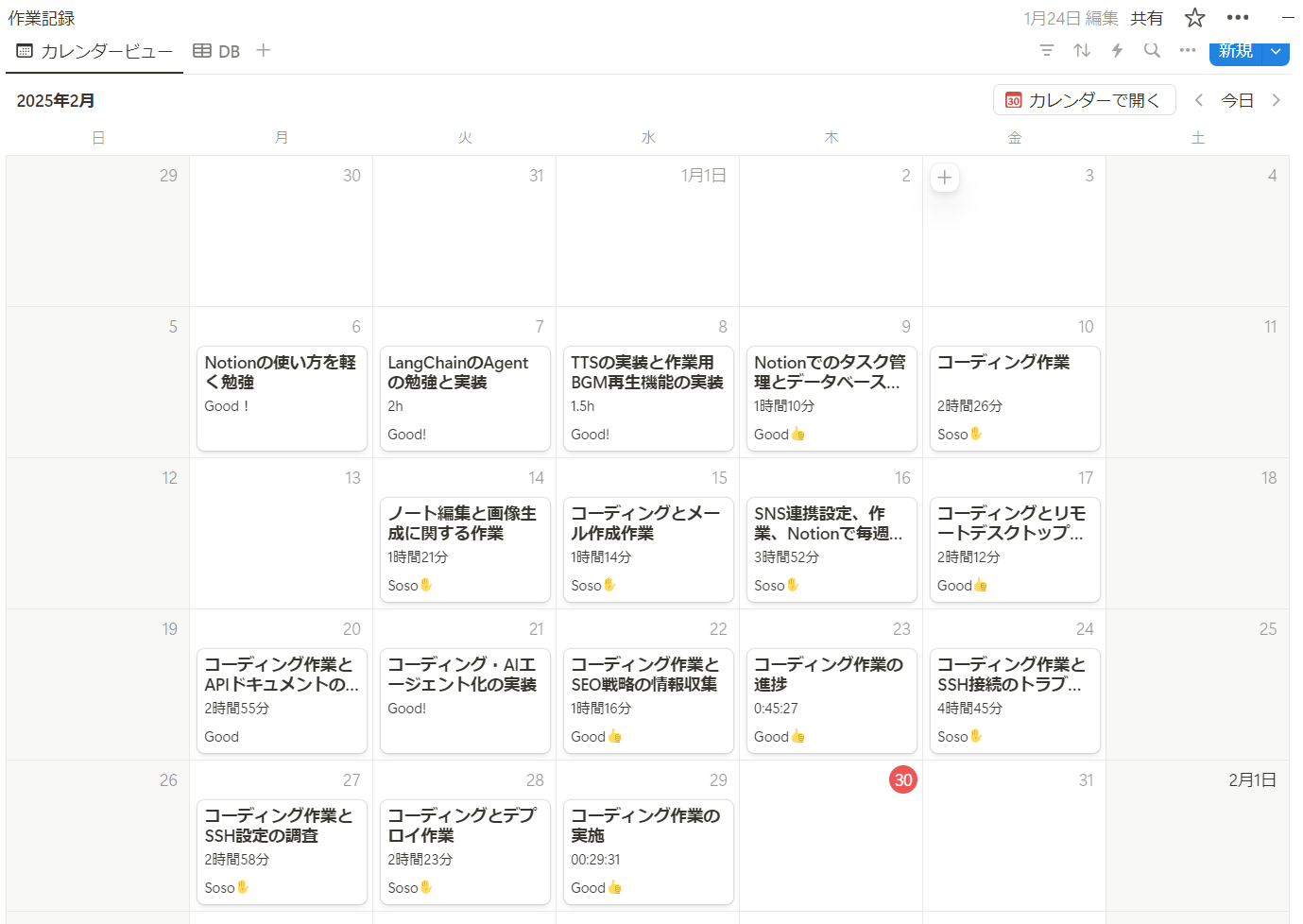Image resolution: width=1303 pixels, height=924 pixels.
Task: Click the 作業記録 page title
Action: click(42, 18)
